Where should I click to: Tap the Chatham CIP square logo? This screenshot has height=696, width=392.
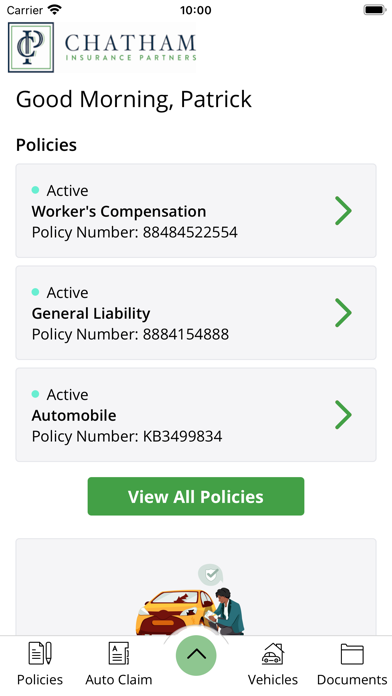click(31, 47)
